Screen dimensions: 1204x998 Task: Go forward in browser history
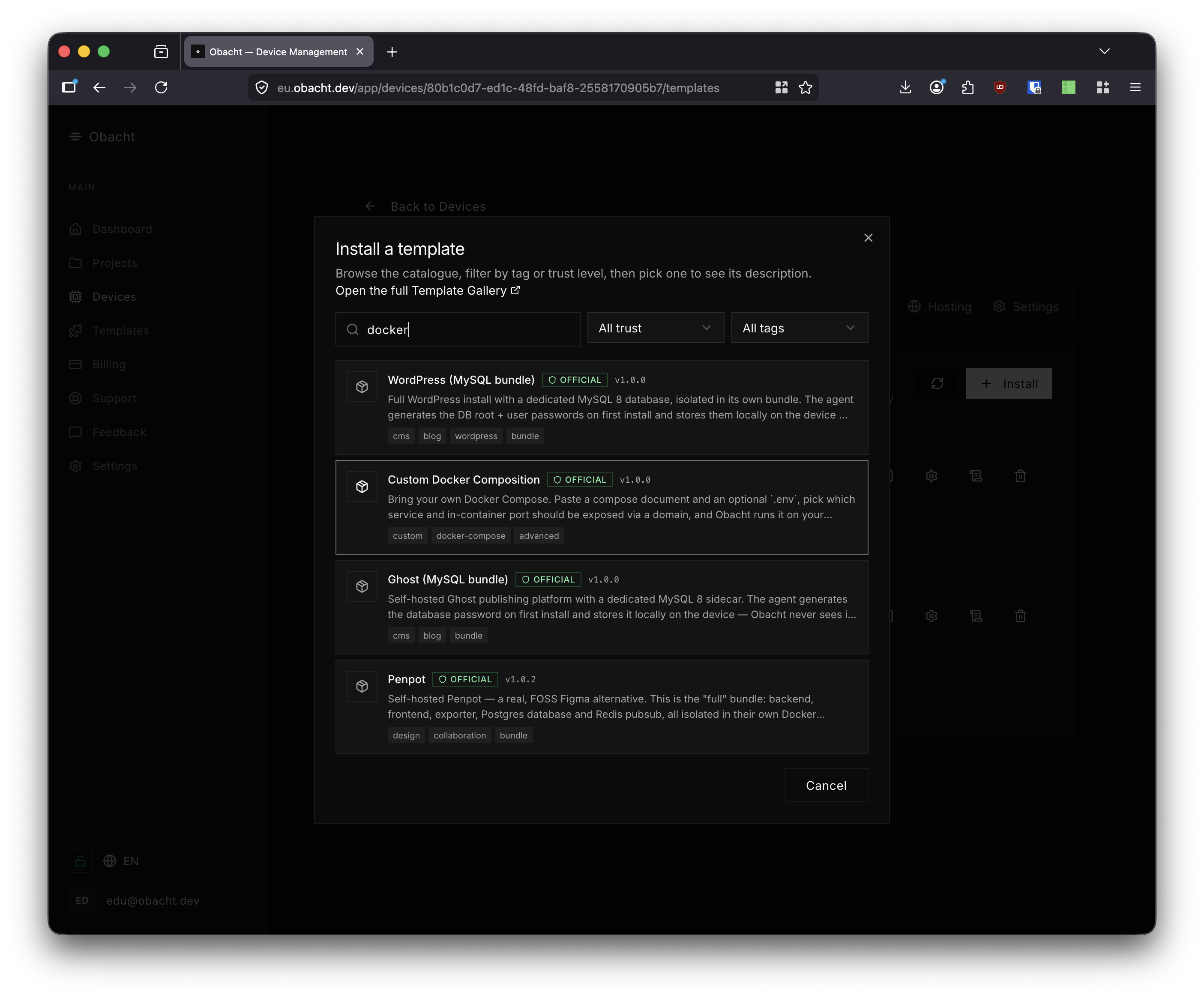point(130,87)
